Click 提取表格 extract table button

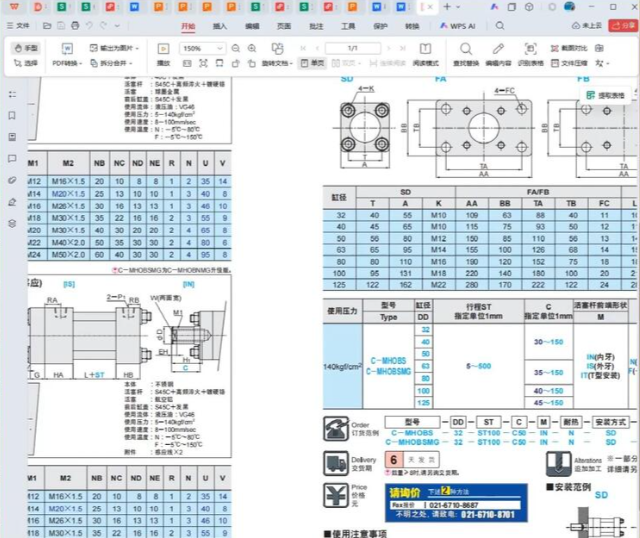pos(606,96)
